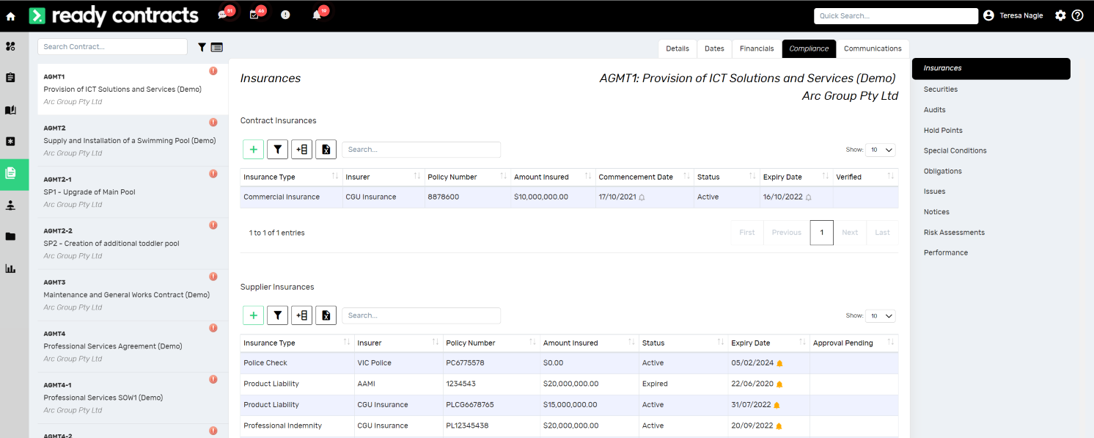Open the bell notifications icon

[x=317, y=15]
